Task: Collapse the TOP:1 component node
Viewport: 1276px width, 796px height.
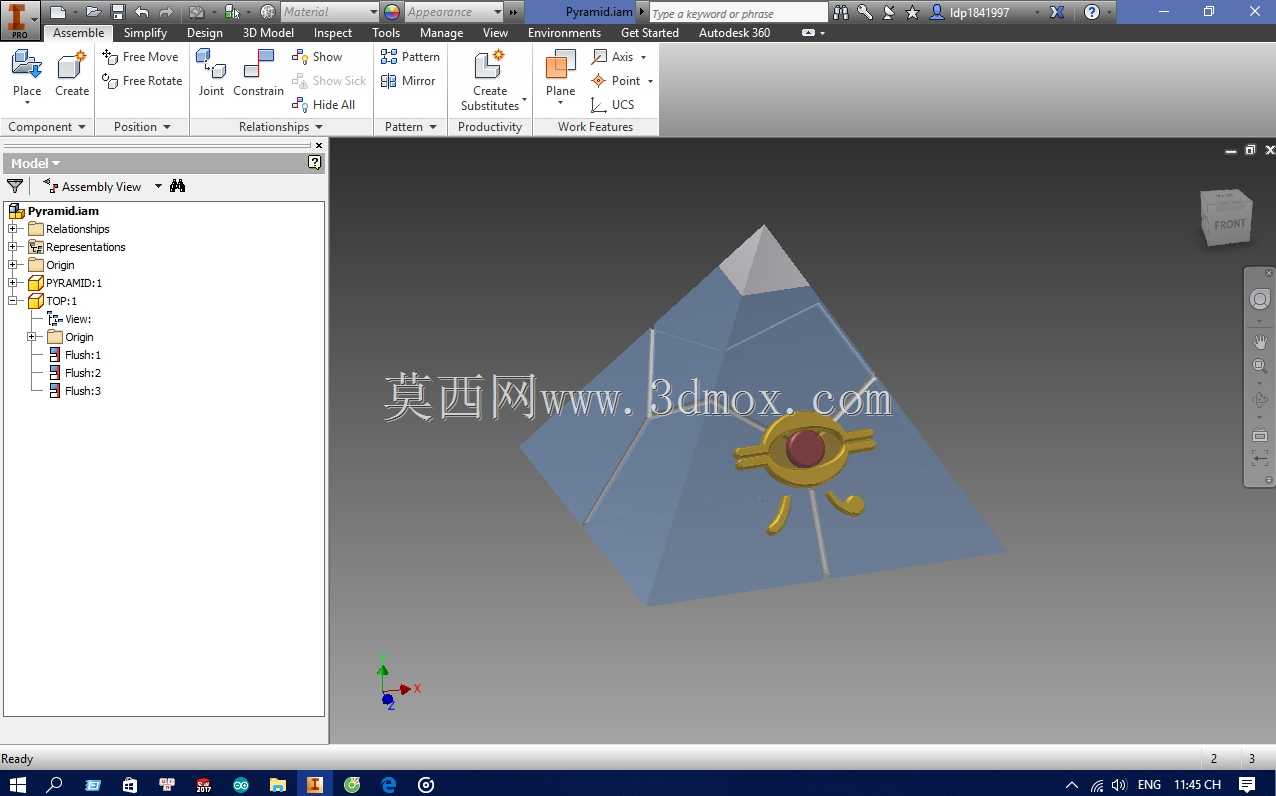Action: tap(13, 301)
